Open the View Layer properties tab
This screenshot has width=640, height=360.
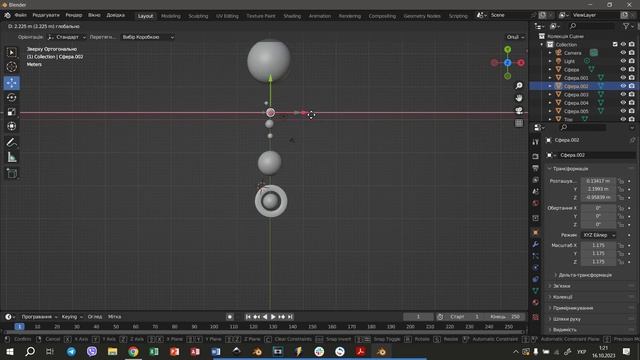pos(536,180)
